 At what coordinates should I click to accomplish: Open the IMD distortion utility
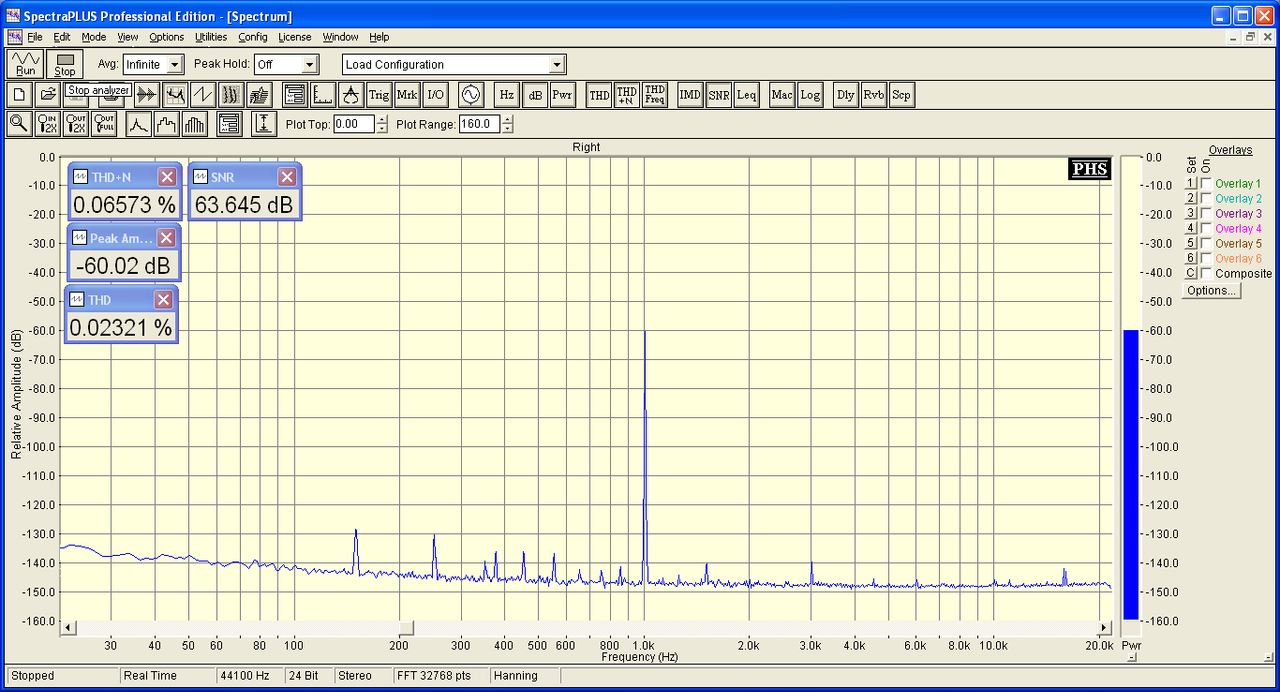(690, 95)
